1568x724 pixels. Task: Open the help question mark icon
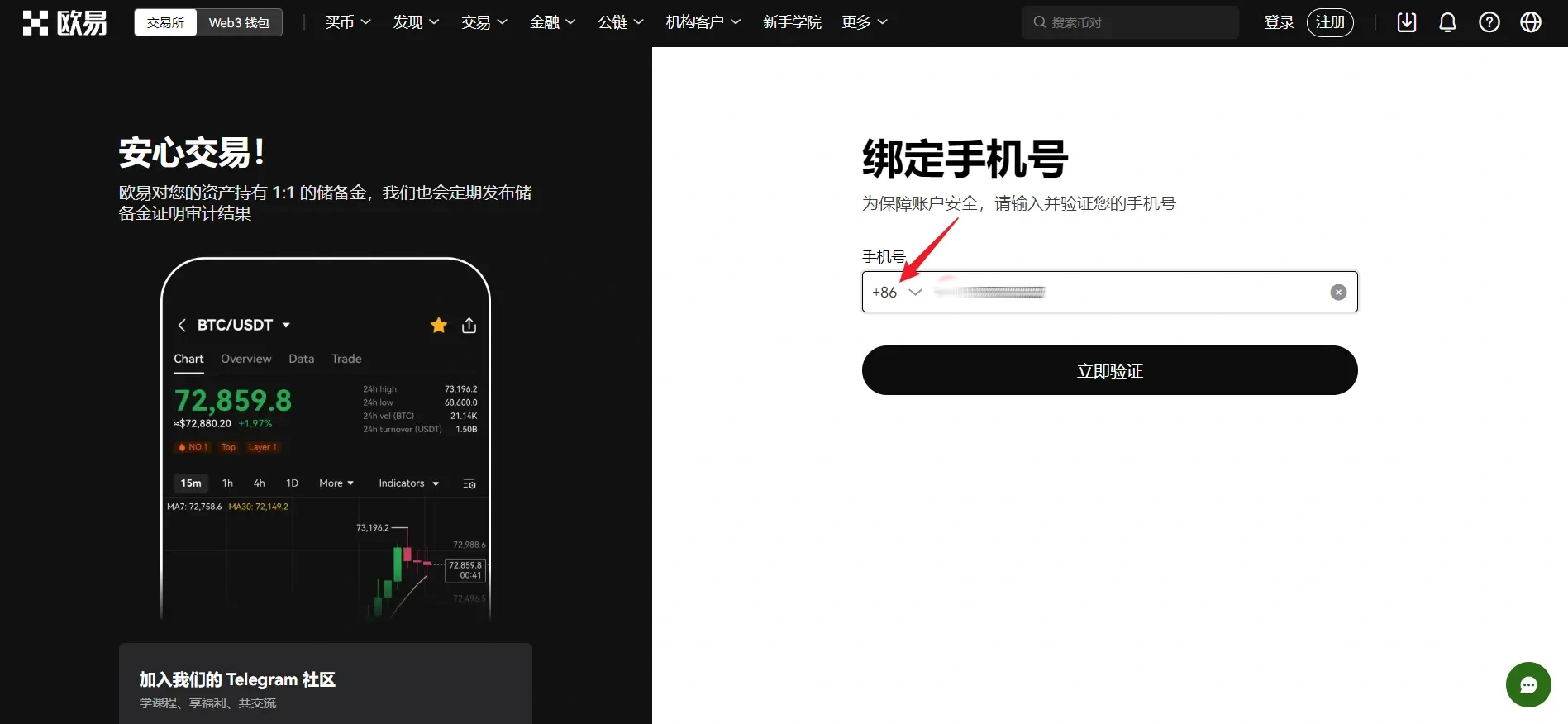click(1489, 22)
